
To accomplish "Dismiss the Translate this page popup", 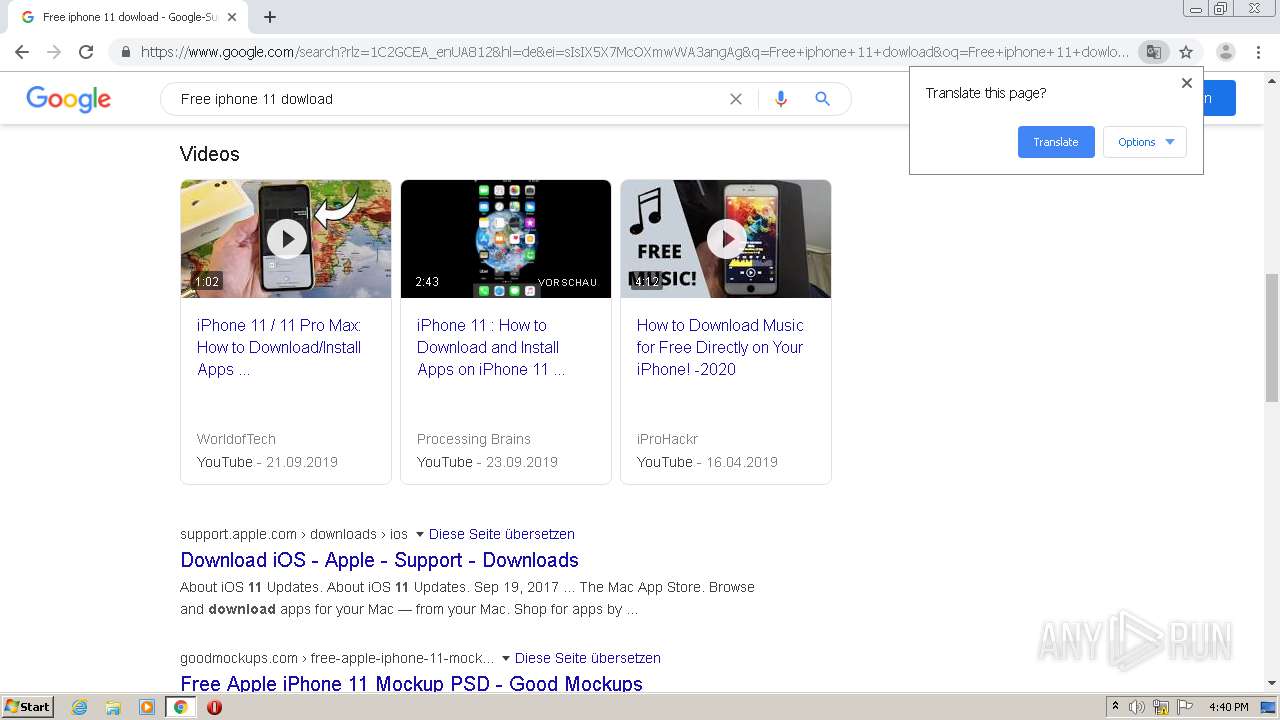I will pos(1187,83).
